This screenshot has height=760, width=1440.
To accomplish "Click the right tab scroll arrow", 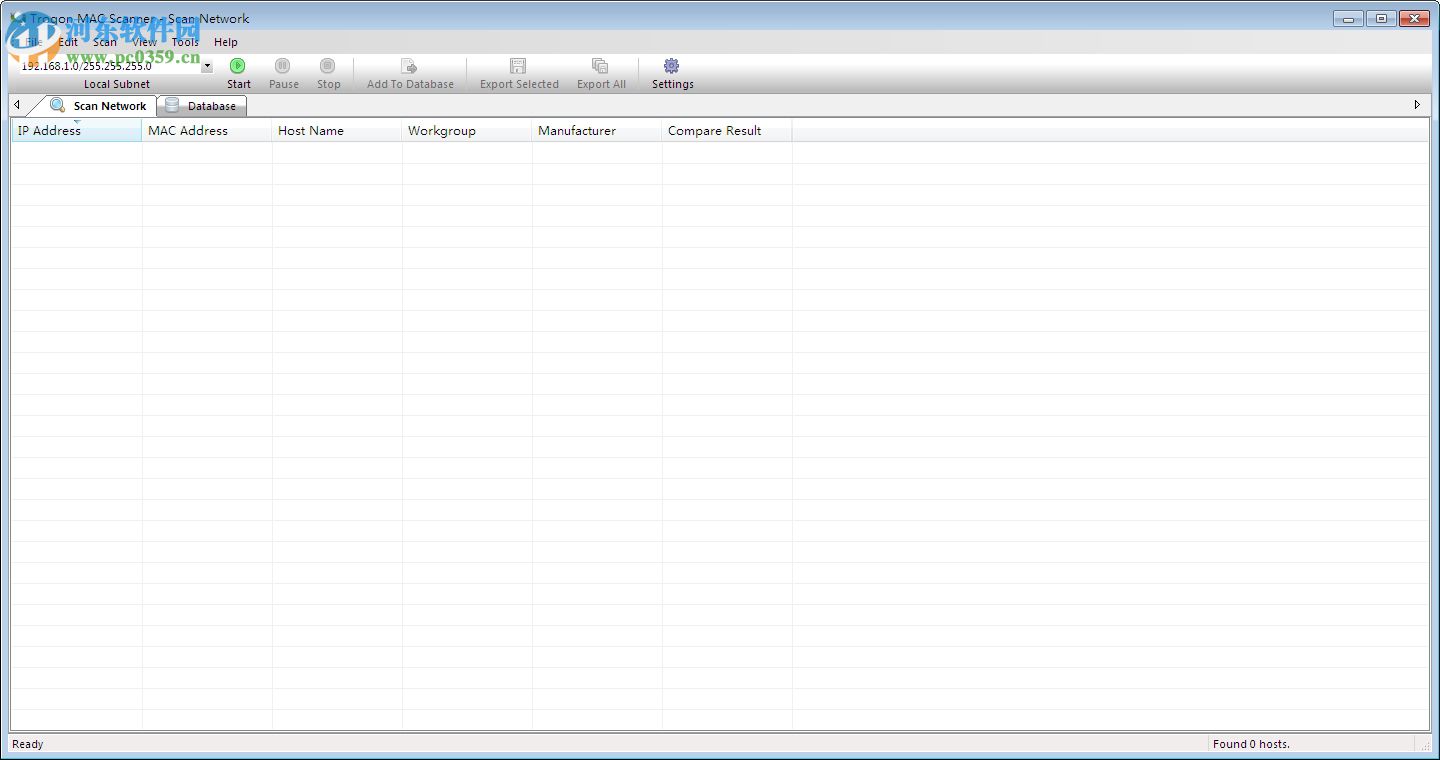I will tap(1416, 104).
